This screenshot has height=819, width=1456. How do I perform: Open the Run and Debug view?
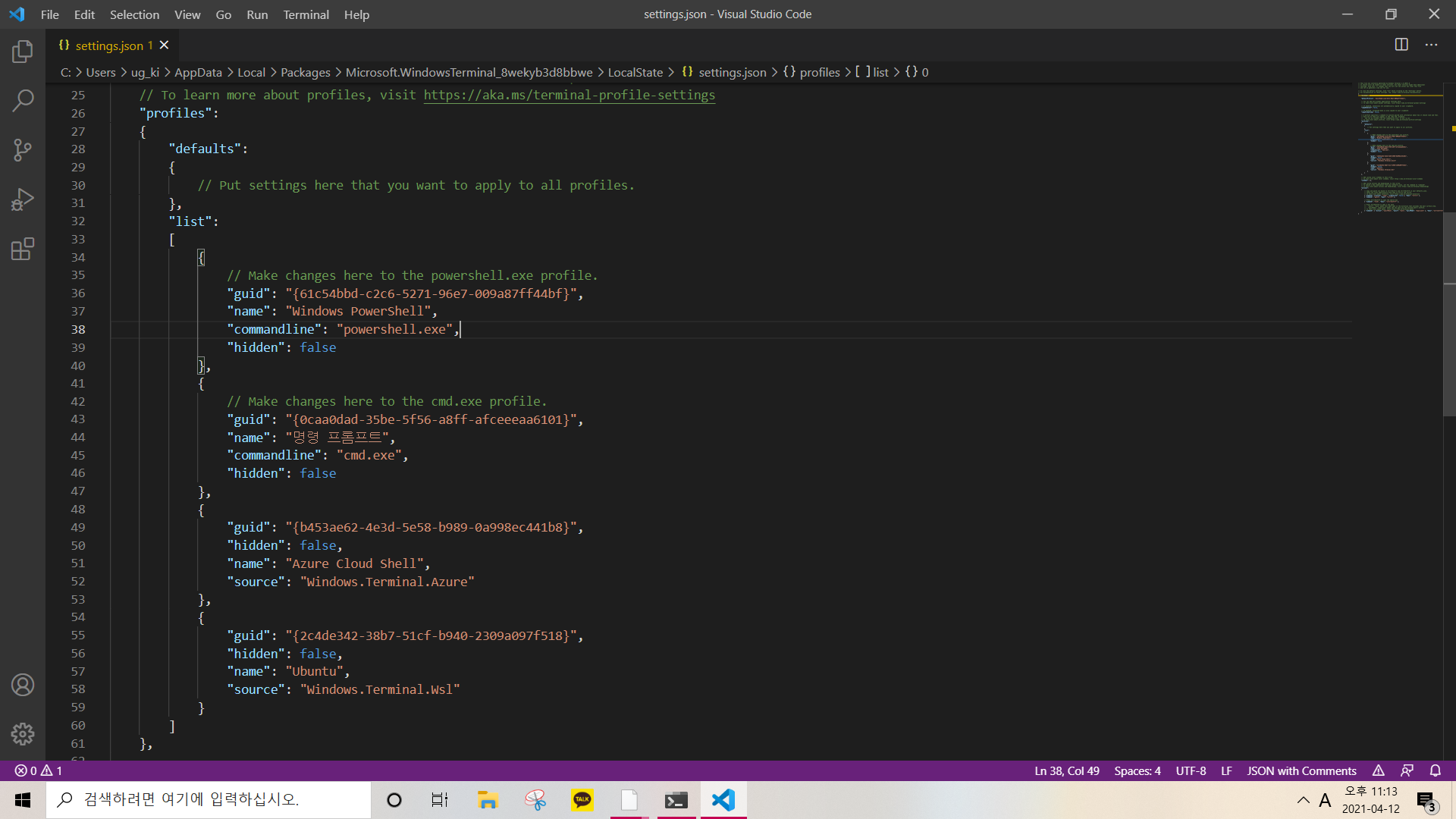pyautogui.click(x=23, y=199)
